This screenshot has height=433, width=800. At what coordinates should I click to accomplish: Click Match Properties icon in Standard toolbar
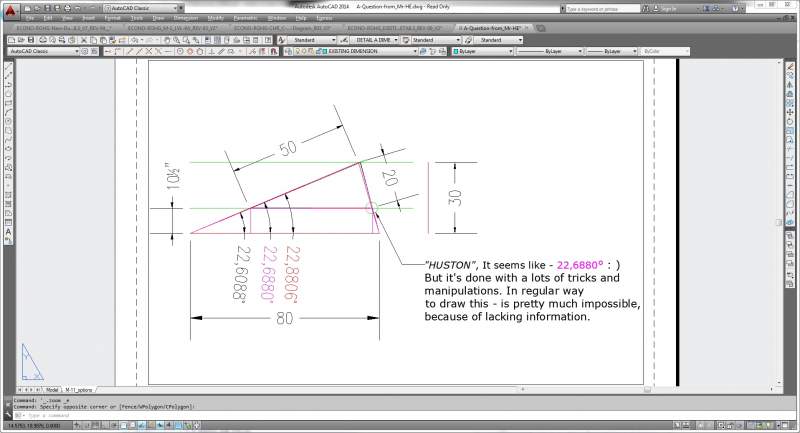click(x=113, y=40)
